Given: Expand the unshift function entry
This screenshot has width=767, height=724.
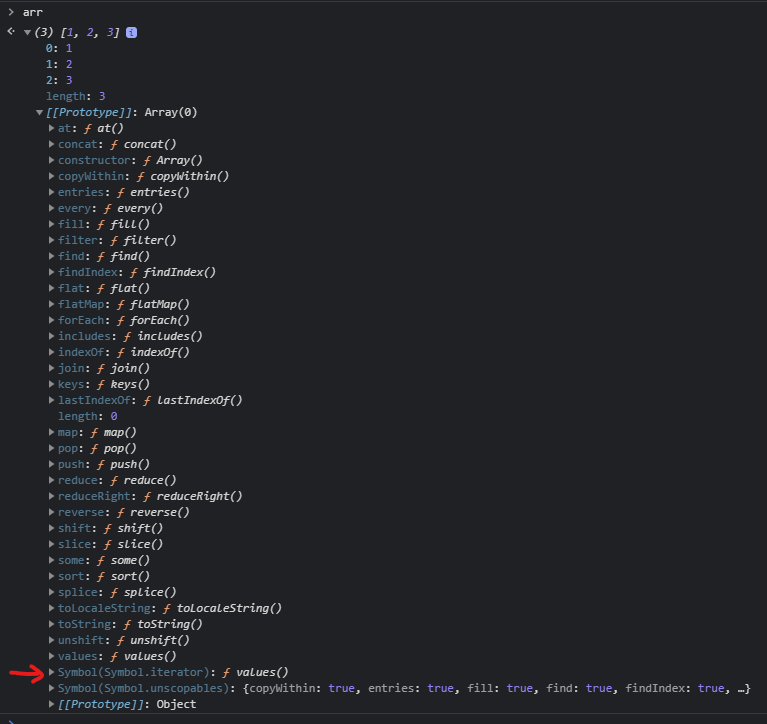Looking at the screenshot, I should point(51,640).
